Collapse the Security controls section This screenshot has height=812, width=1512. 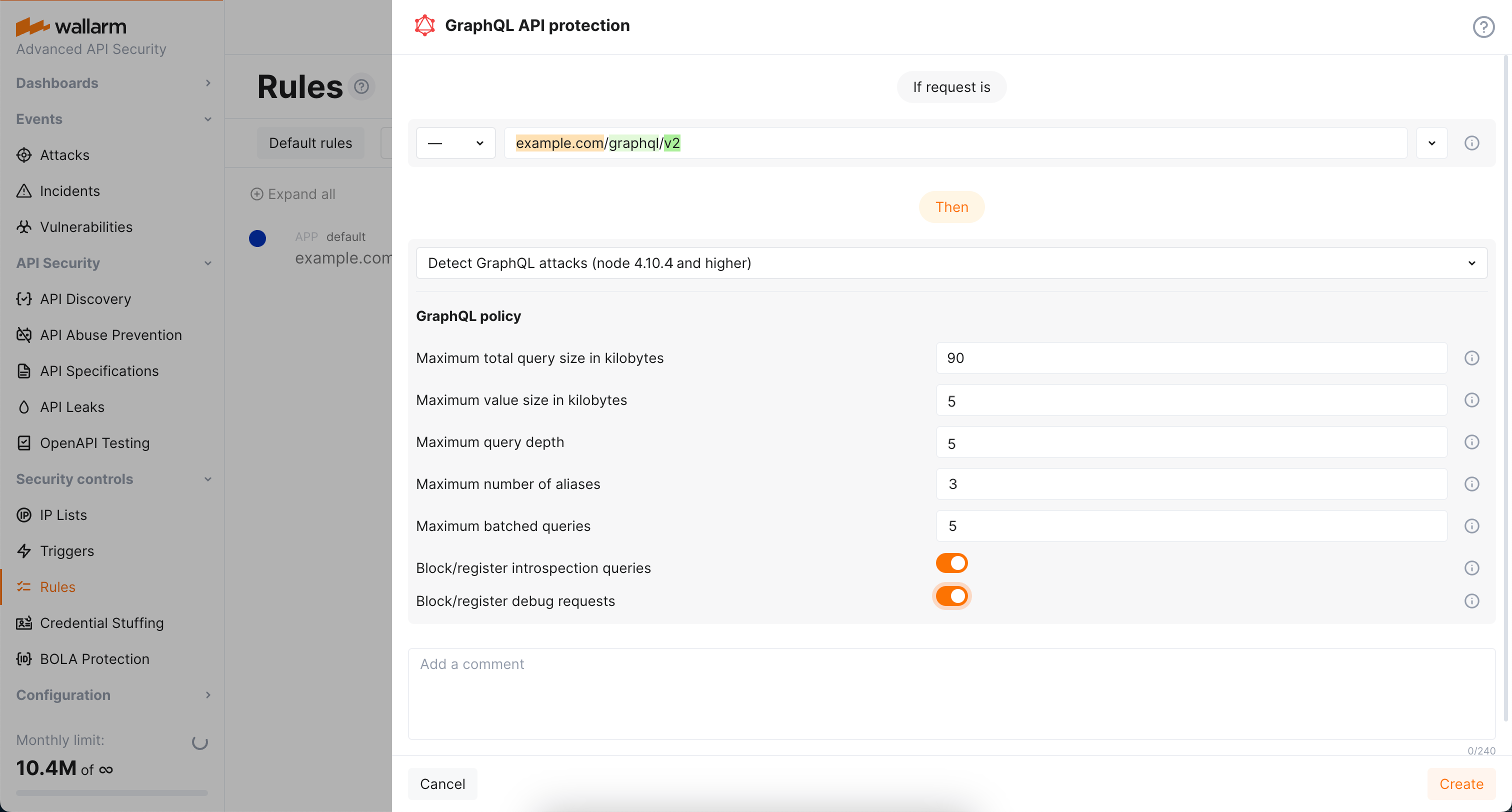click(x=208, y=479)
